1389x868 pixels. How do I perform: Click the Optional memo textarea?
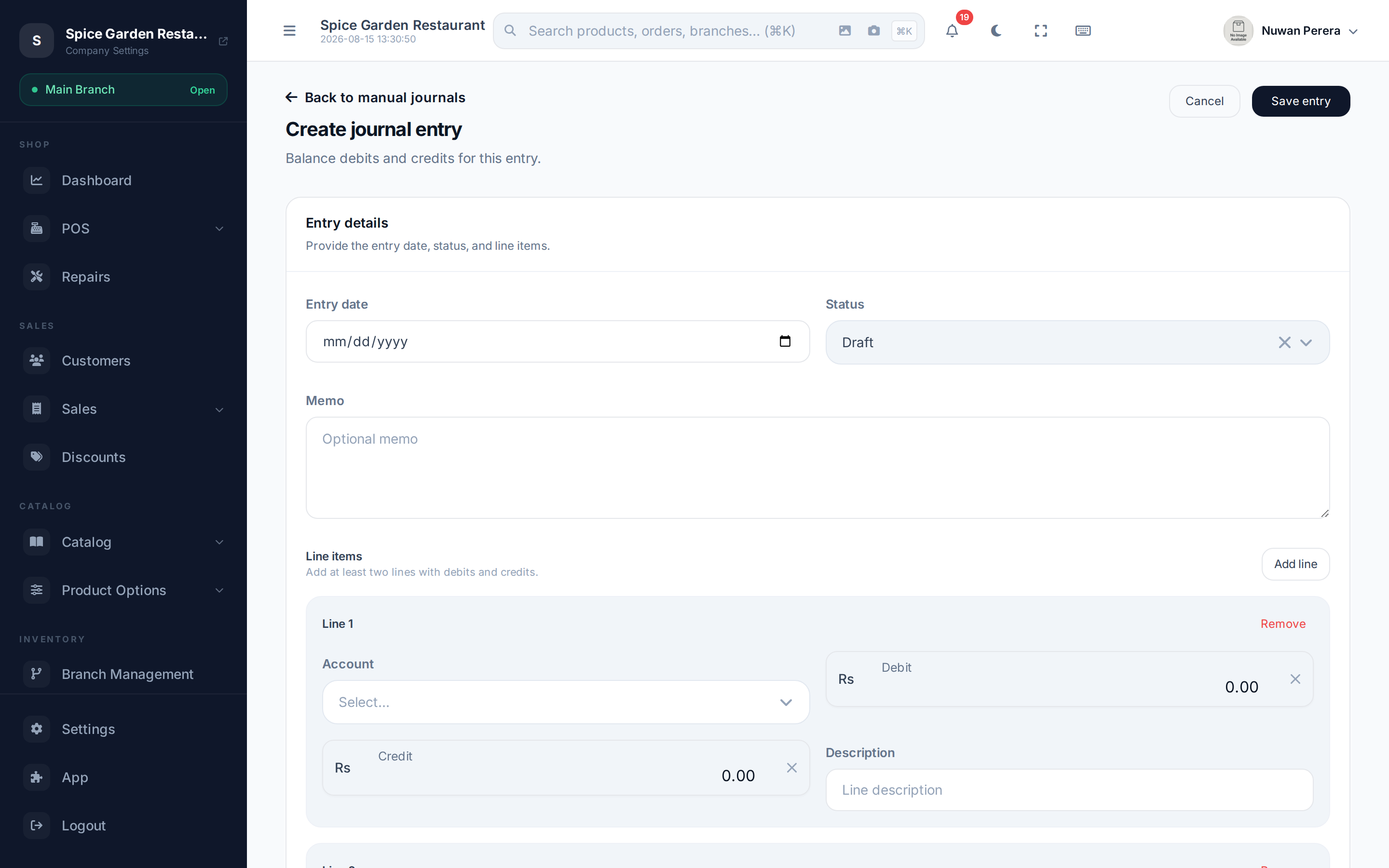point(817,468)
